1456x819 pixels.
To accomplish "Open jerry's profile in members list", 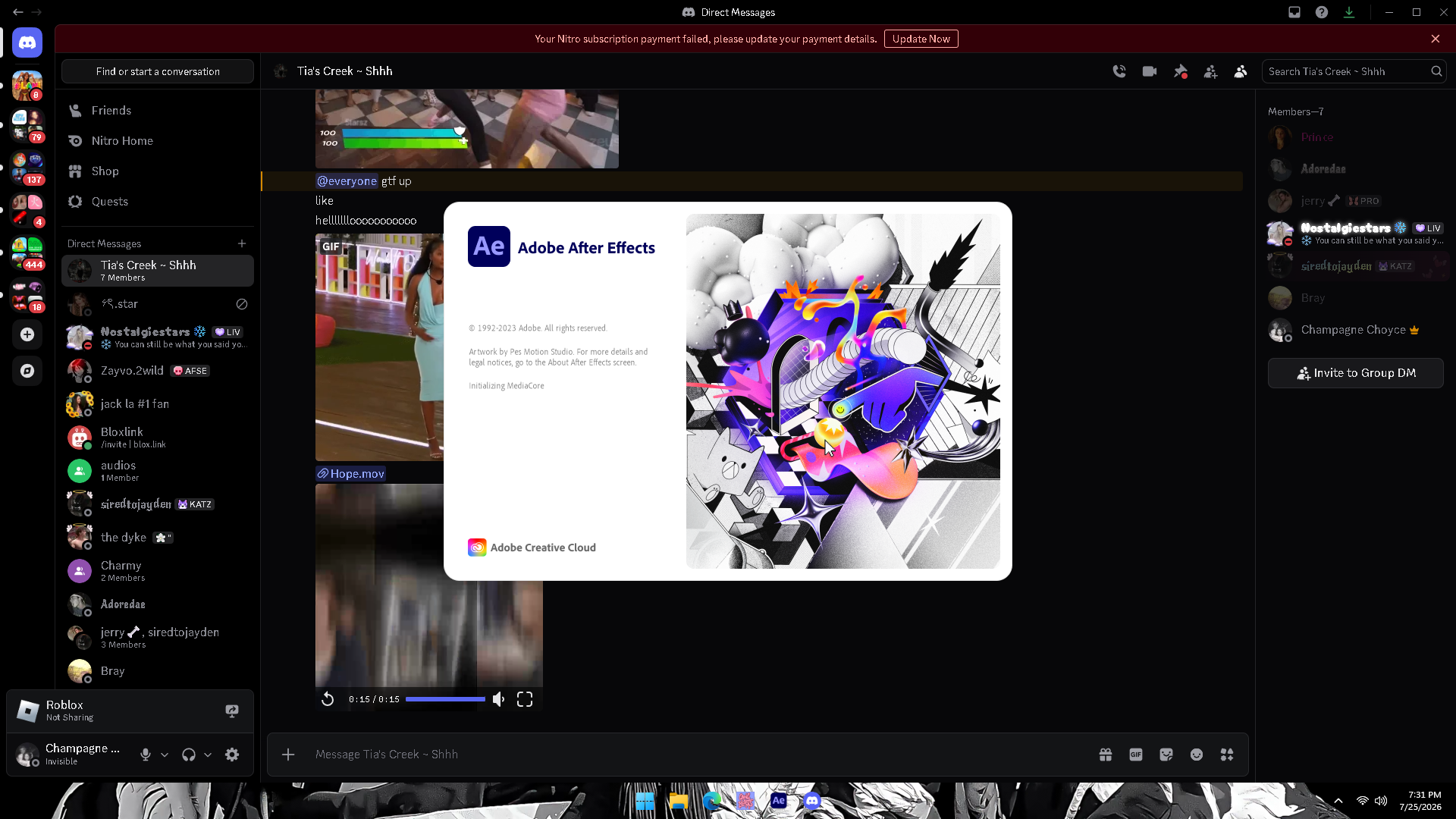I will [1355, 201].
